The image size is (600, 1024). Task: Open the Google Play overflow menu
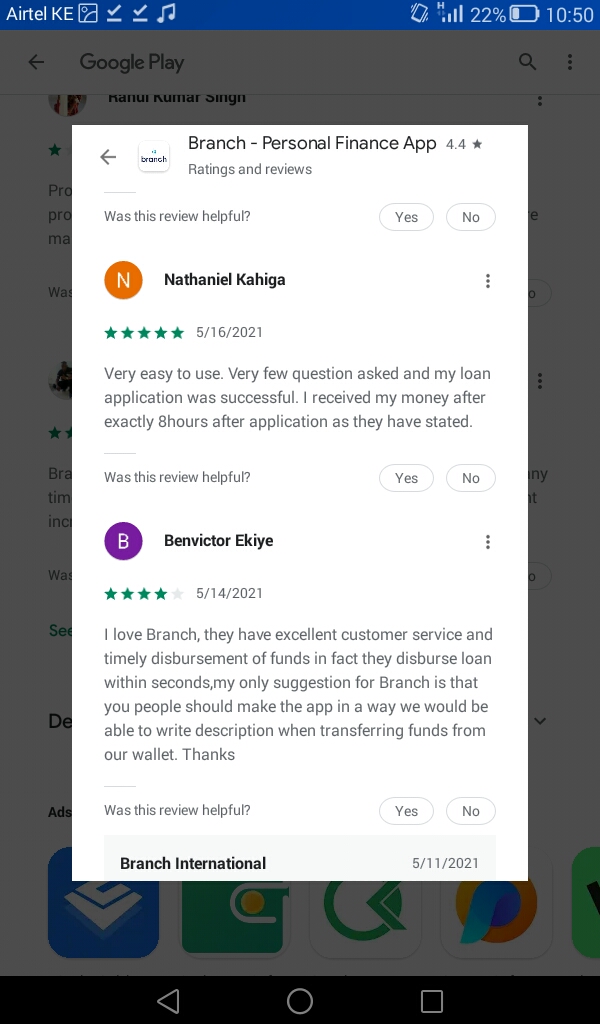pyautogui.click(x=570, y=62)
